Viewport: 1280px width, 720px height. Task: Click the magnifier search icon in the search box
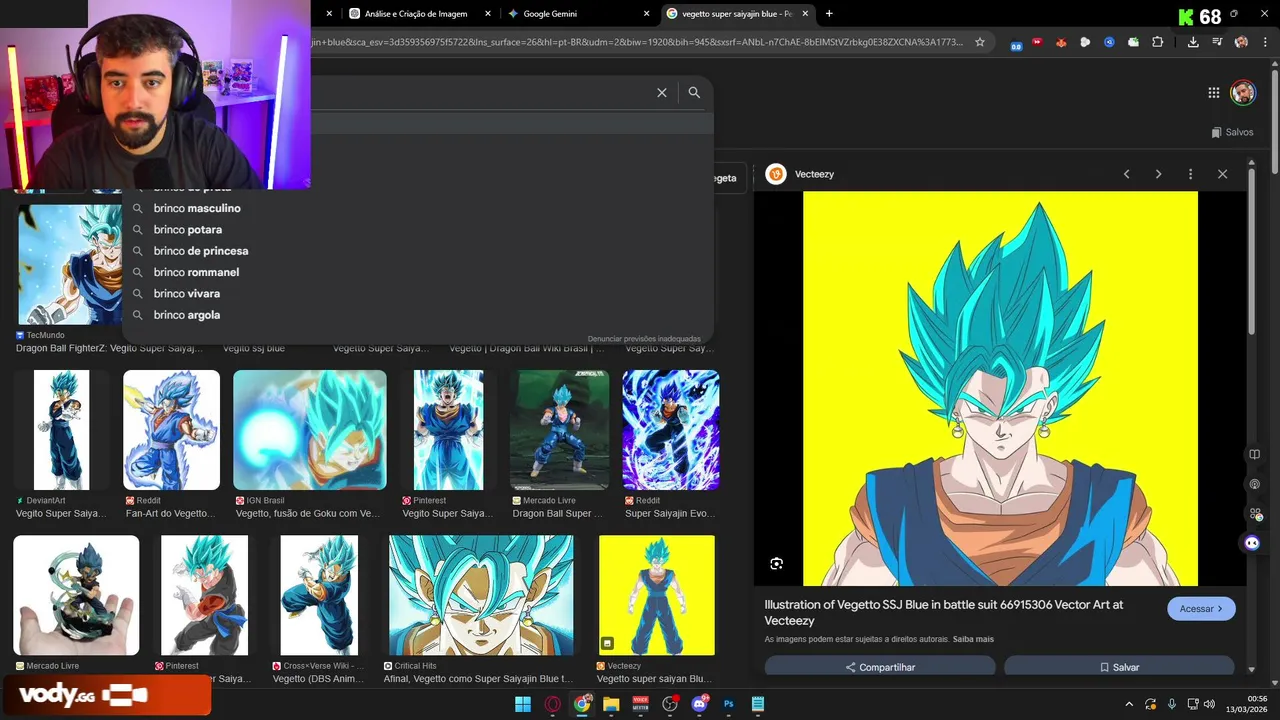pyautogui.click(x=694, y=92)
